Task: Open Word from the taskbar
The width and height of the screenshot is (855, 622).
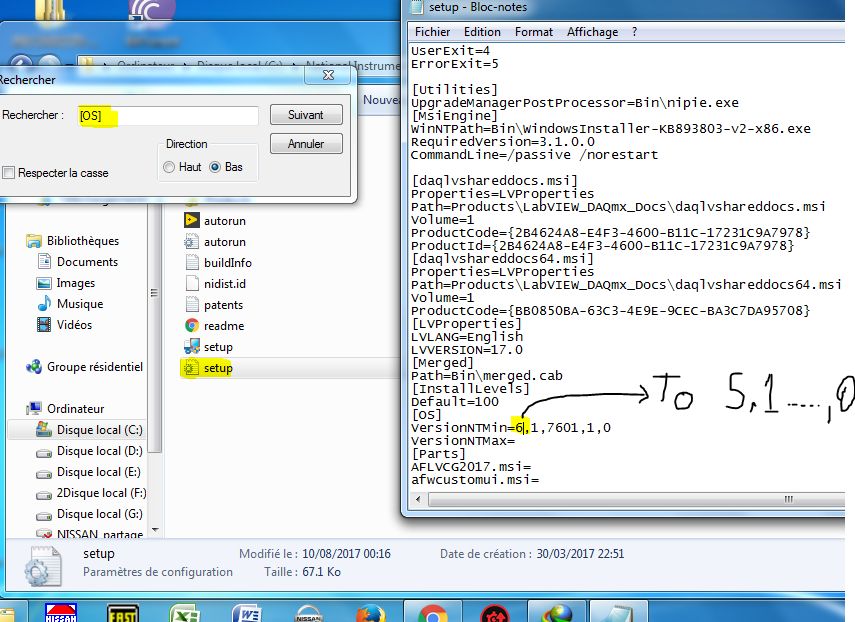Action: (x=247, y=613)
